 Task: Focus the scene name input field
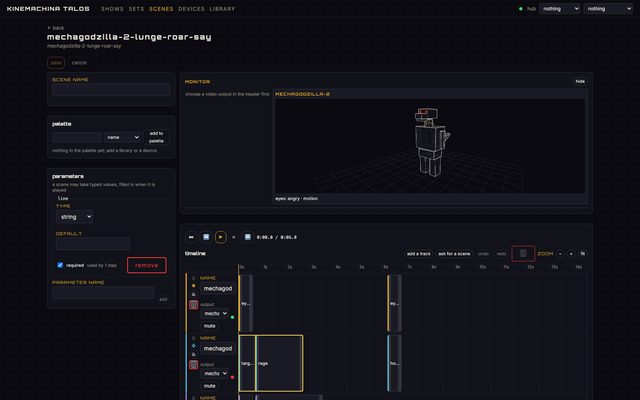coord(111,90)
